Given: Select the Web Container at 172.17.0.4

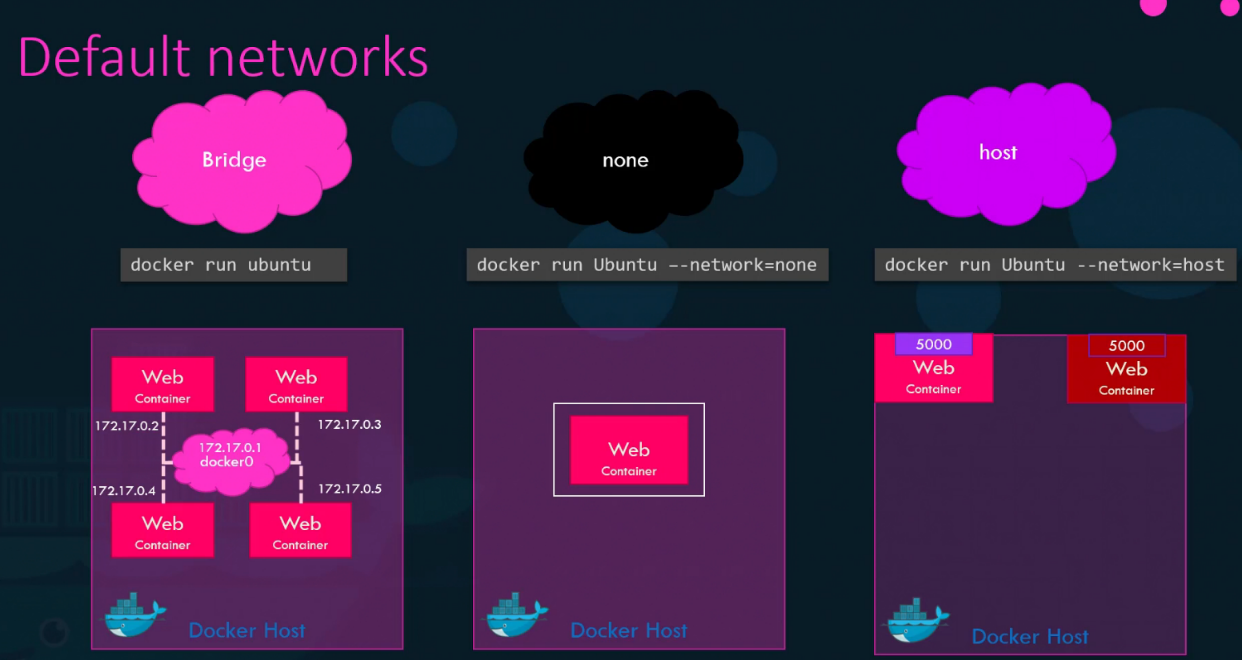Looking at the screenshot, I should (x=162, y=529).
